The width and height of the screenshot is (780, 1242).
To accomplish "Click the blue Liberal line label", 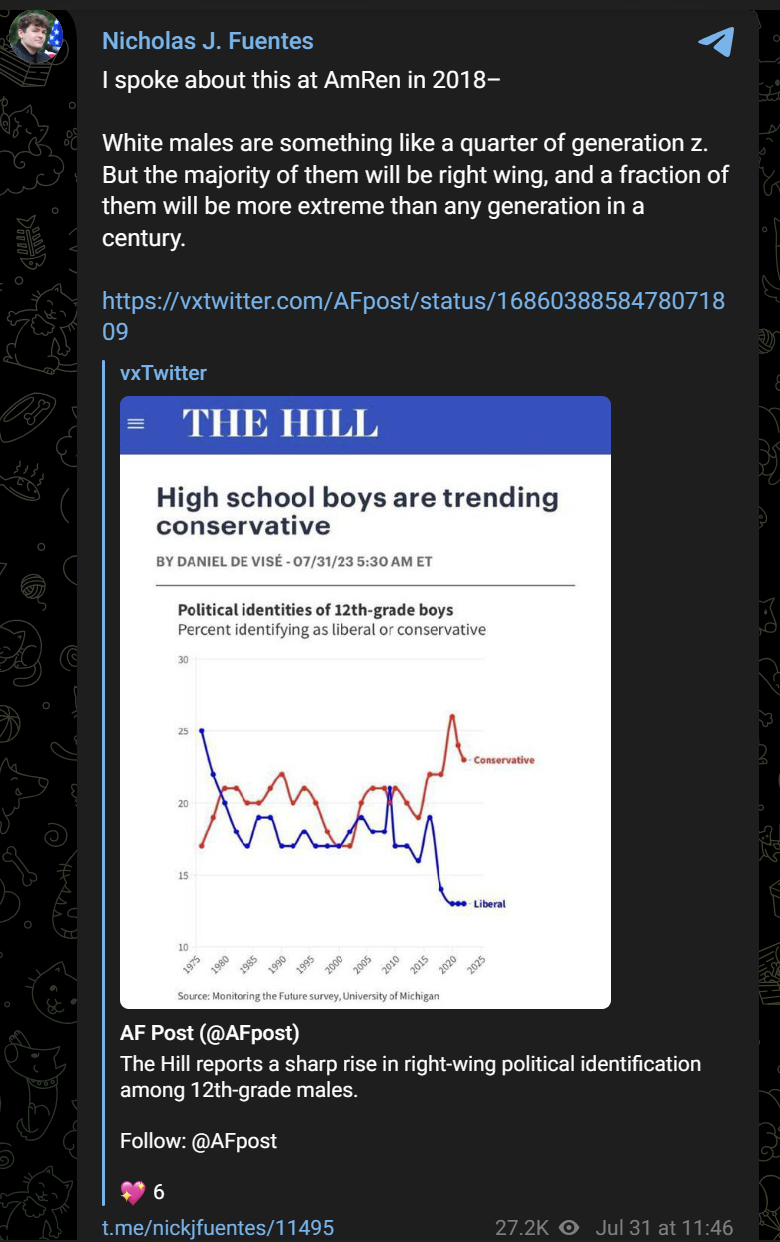I will pos(489,904).
